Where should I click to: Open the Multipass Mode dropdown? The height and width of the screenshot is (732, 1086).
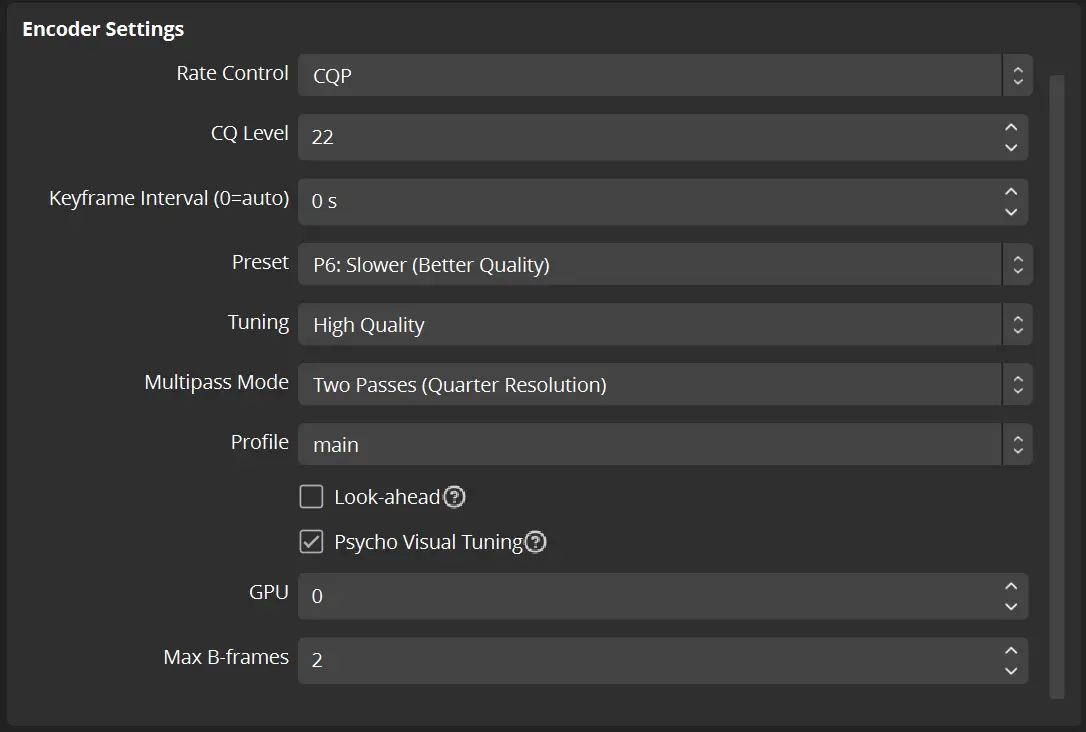(x=665, y=385)
